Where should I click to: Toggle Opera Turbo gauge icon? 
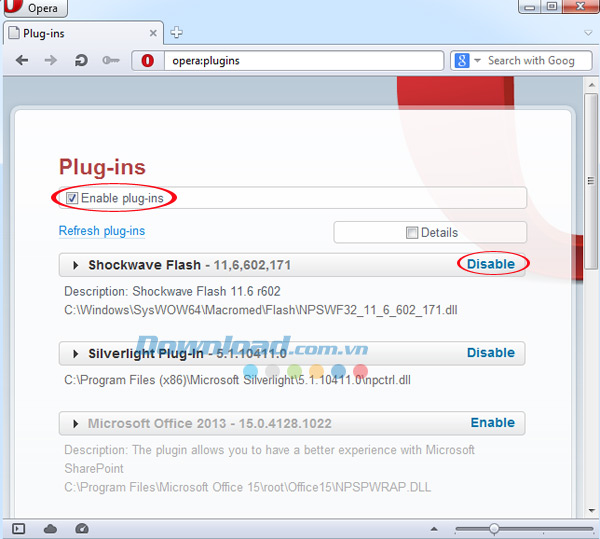(x=82, y=529)
